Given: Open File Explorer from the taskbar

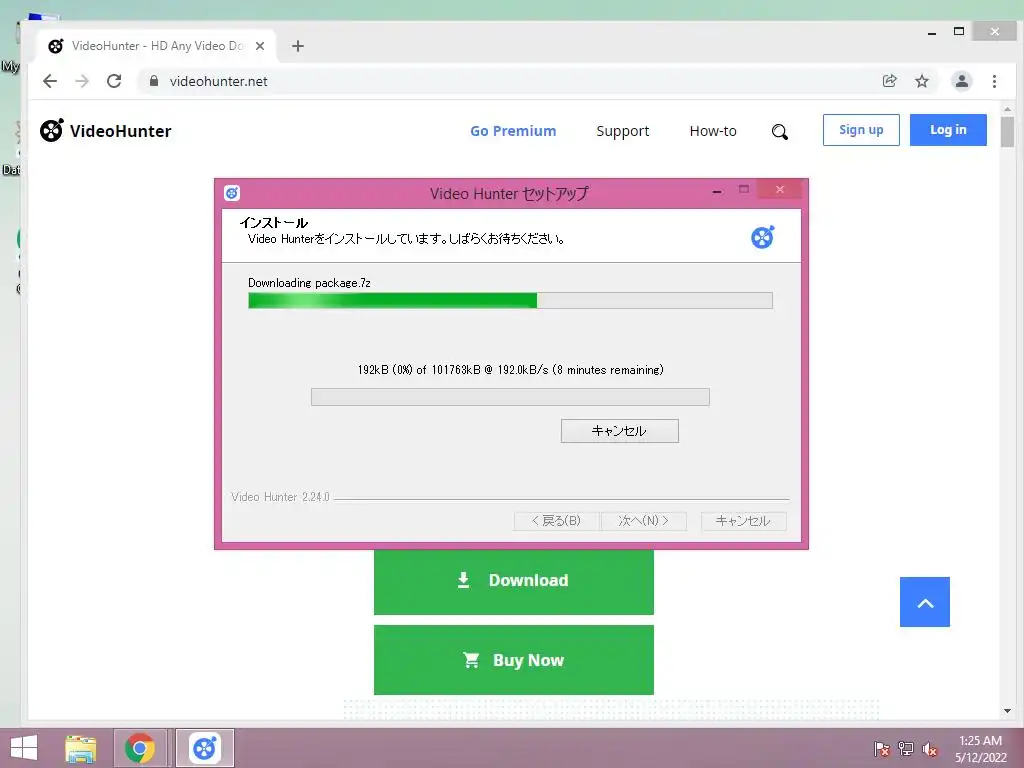Looking at the screenshot, I should tap(80, 748).
